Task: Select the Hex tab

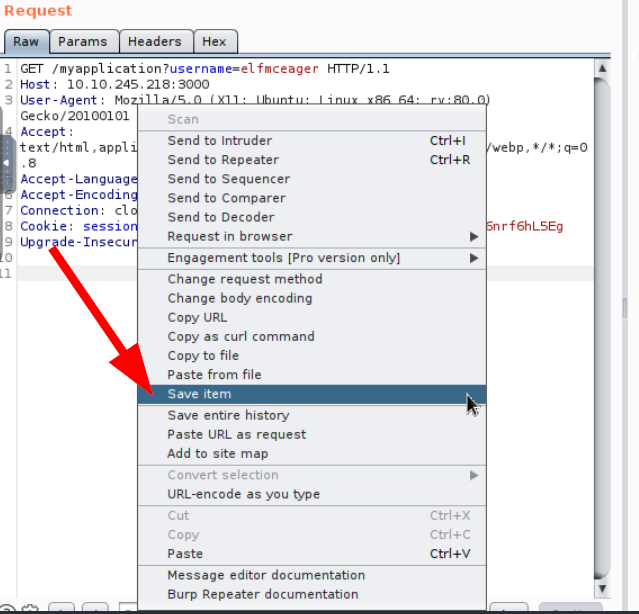Action: 214,42
